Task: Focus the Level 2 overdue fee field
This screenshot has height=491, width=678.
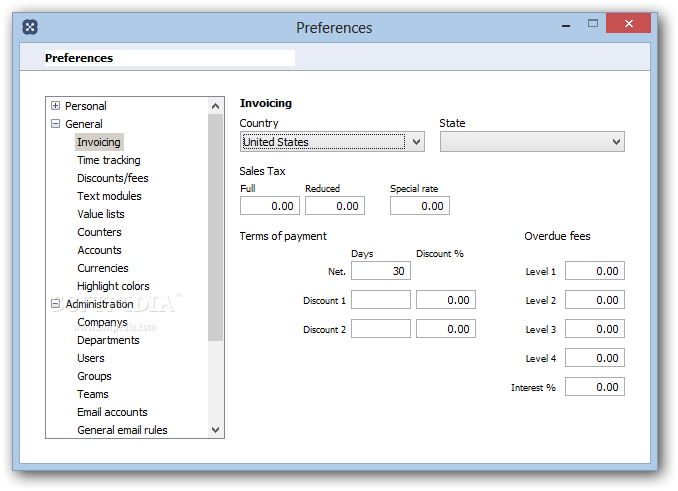Action: (595, 300)
